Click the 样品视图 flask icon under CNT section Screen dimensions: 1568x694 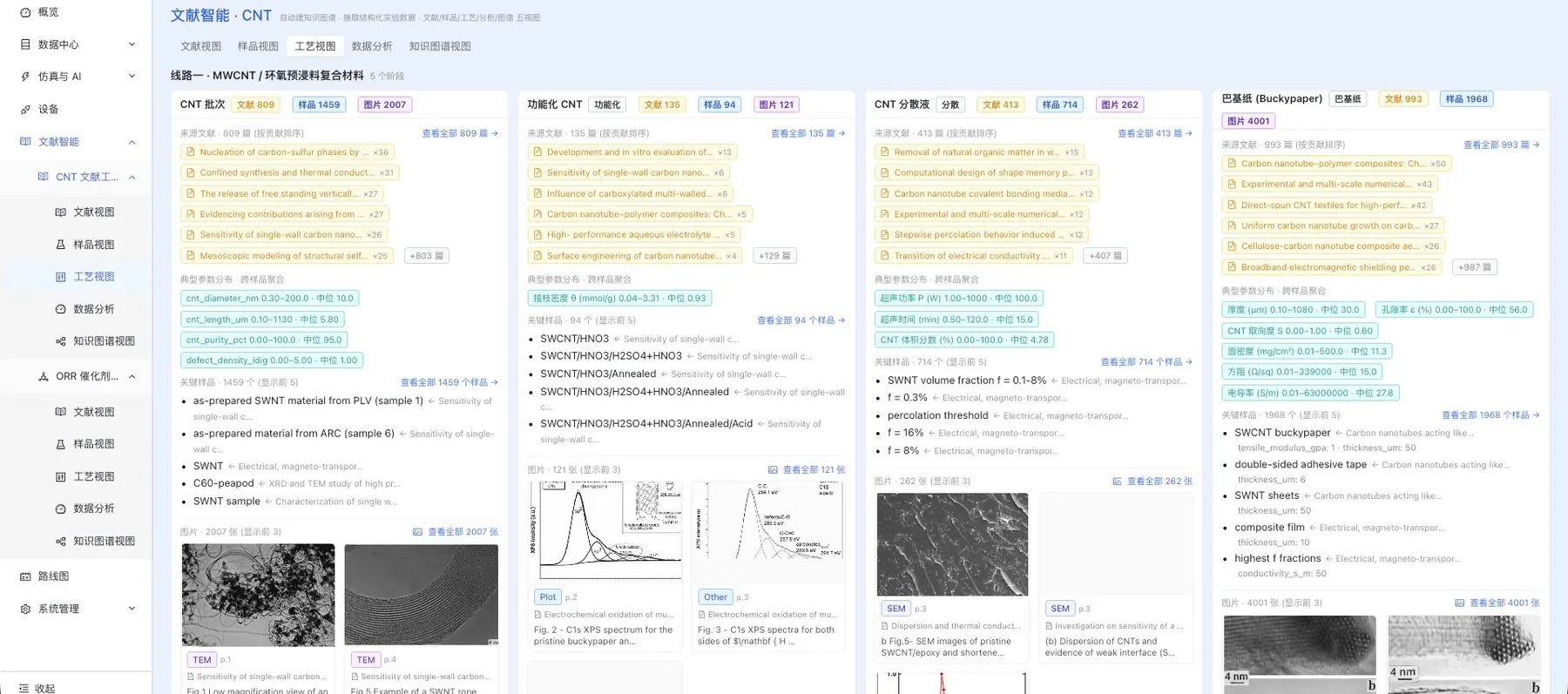pyautogui.click(x=60, y=245)
